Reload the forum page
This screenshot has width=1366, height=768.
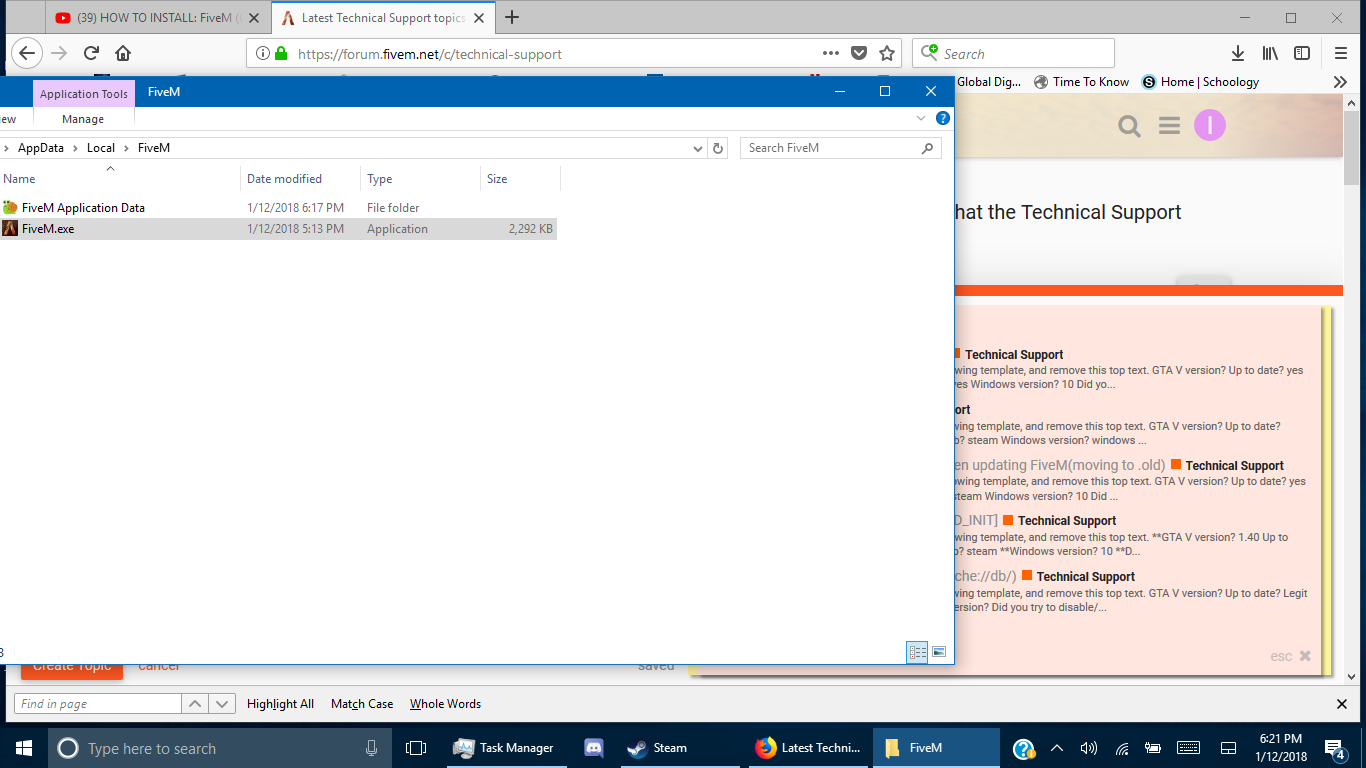[x=91, y=54]
